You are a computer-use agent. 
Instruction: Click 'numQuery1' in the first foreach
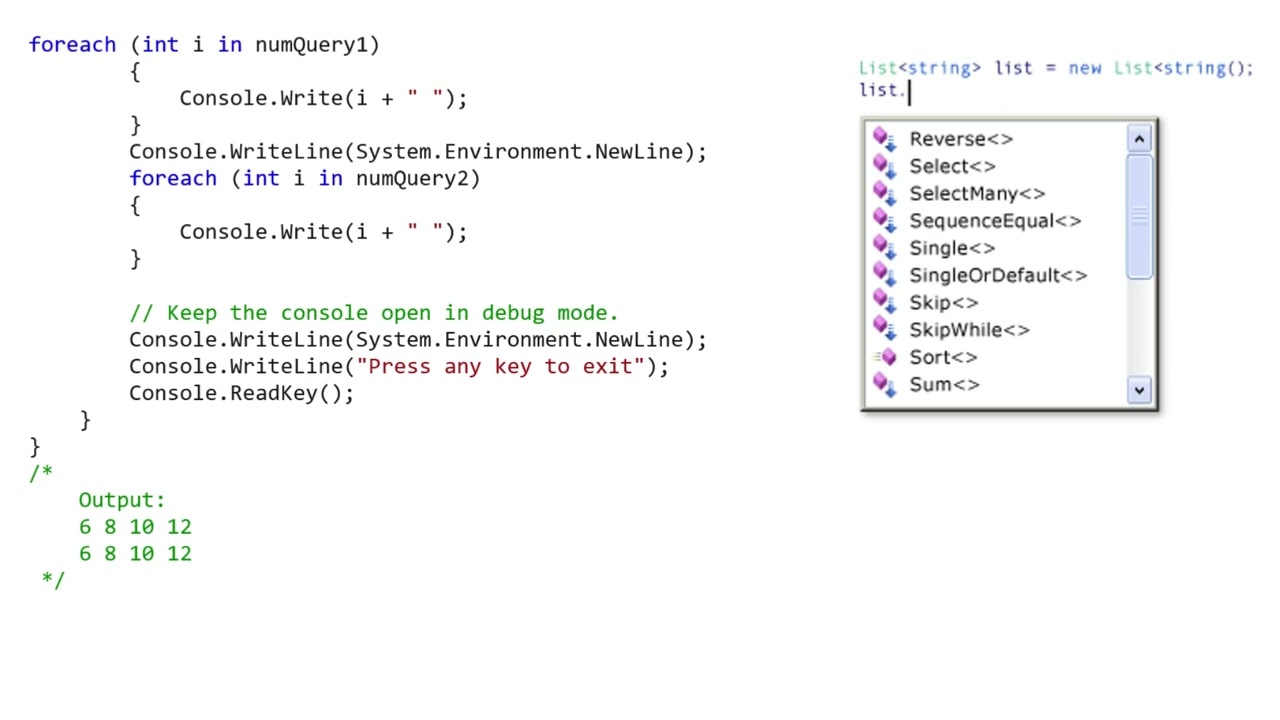pos(311,45)
